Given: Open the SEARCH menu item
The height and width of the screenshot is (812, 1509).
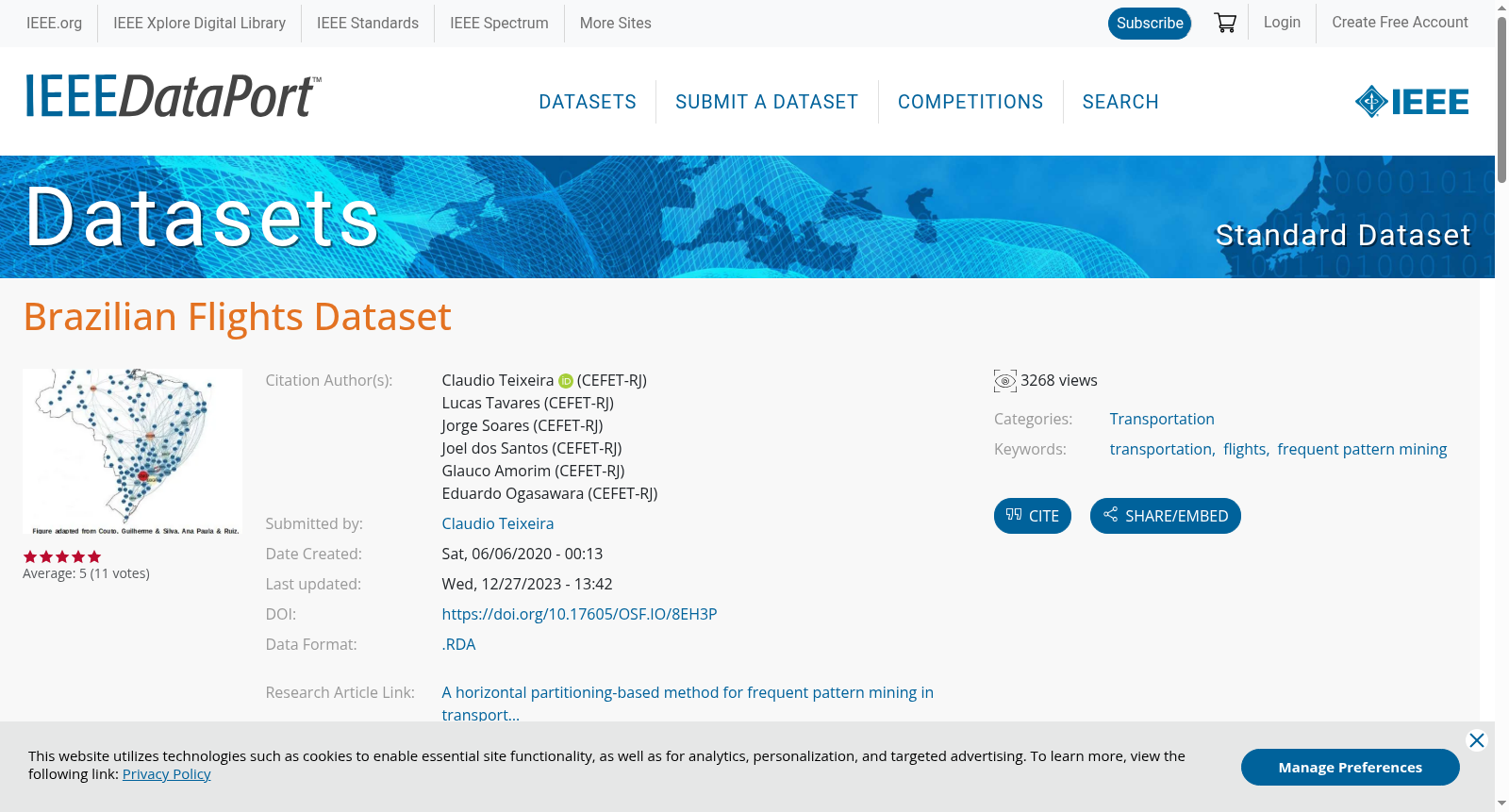Looking at the screenshot, I should coord(1120,102).
